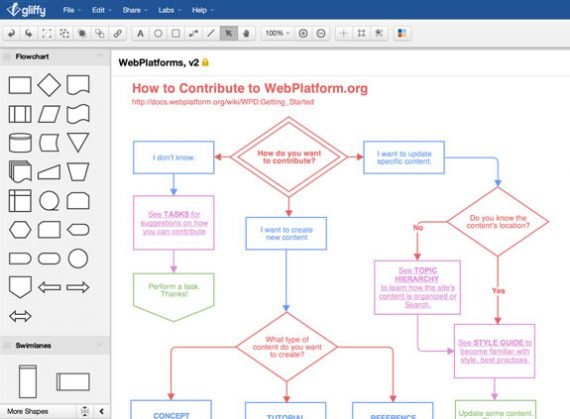
Task: Open the See STYLE GUIDE link
Action: [494, 351]
